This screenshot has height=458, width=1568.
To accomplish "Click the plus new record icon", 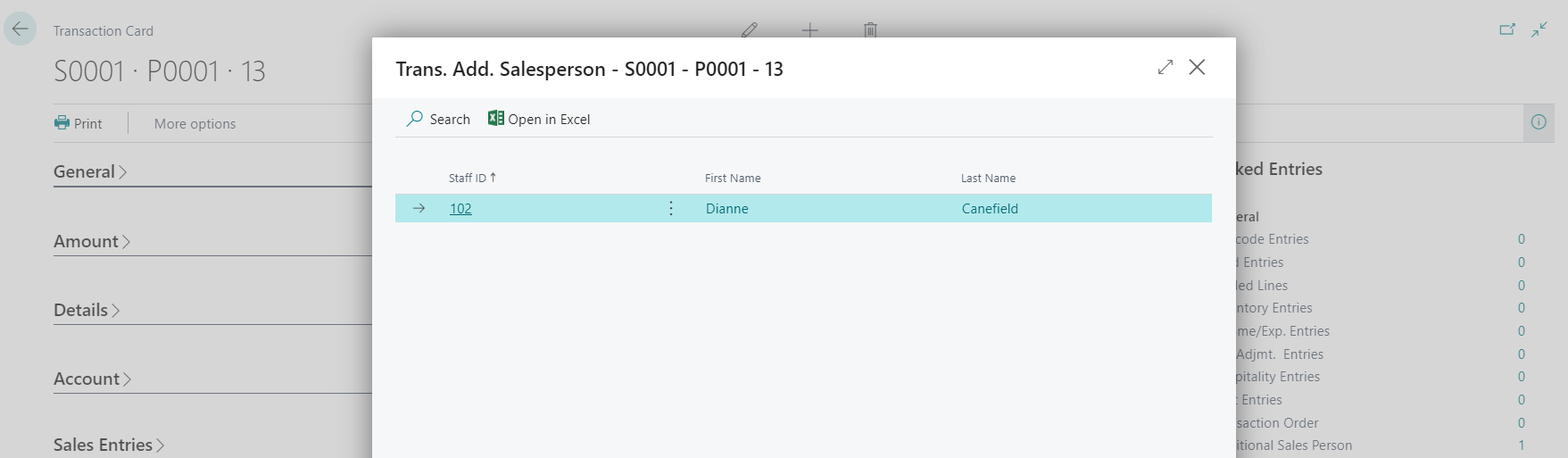I will click(x=809, y=29).
